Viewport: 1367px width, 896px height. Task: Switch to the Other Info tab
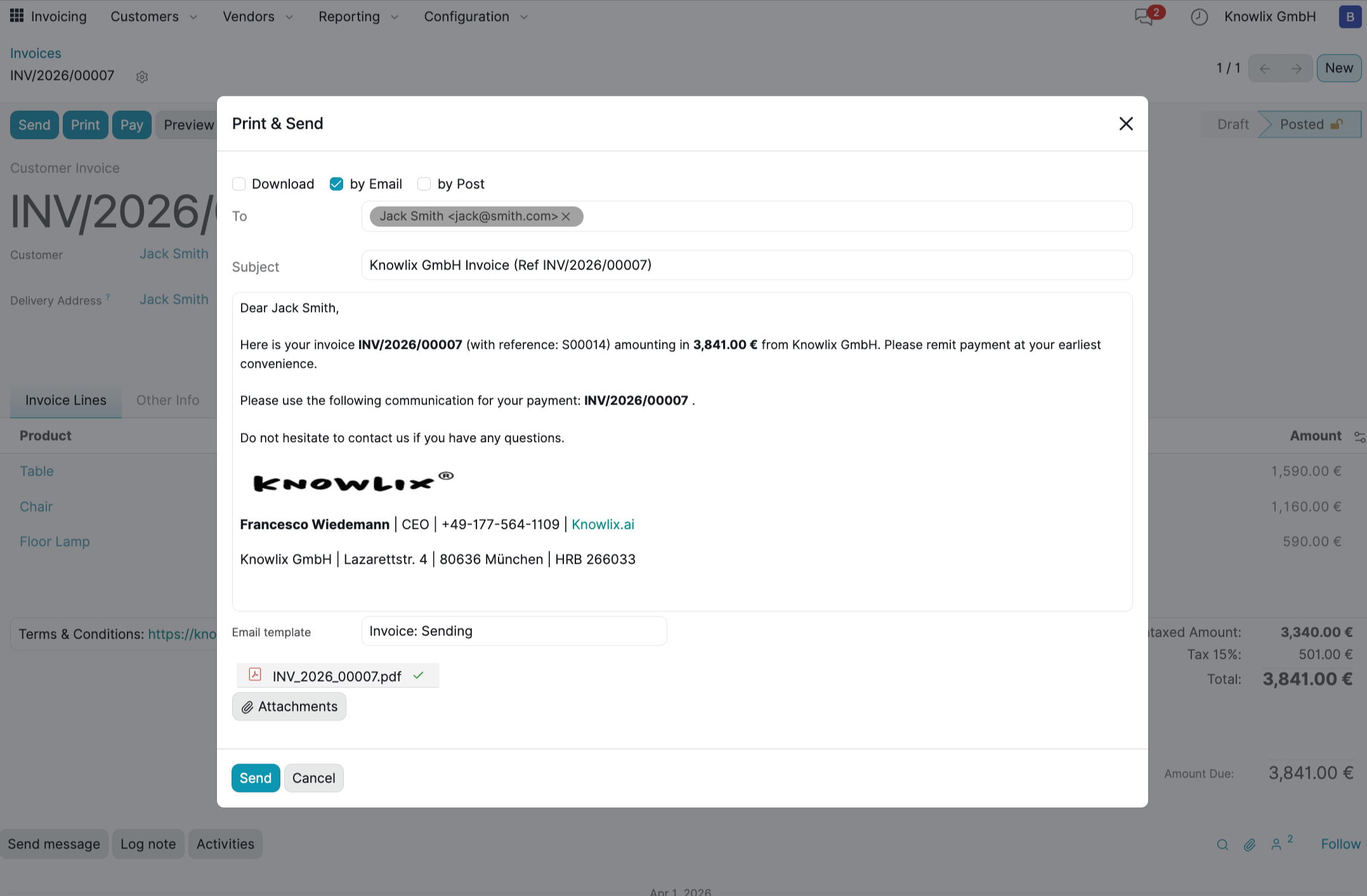(x=167, y=400)
